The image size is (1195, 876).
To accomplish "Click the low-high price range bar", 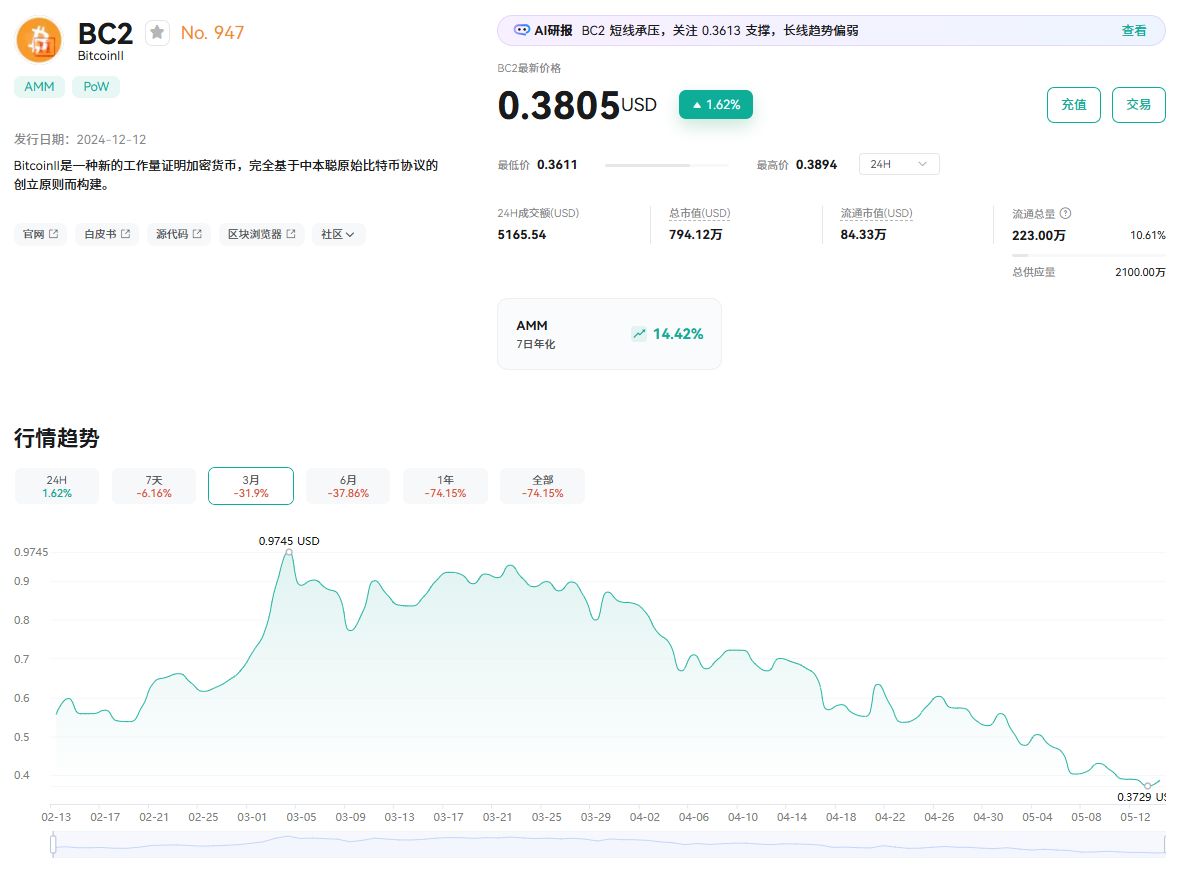I will (x=667, y=165).
